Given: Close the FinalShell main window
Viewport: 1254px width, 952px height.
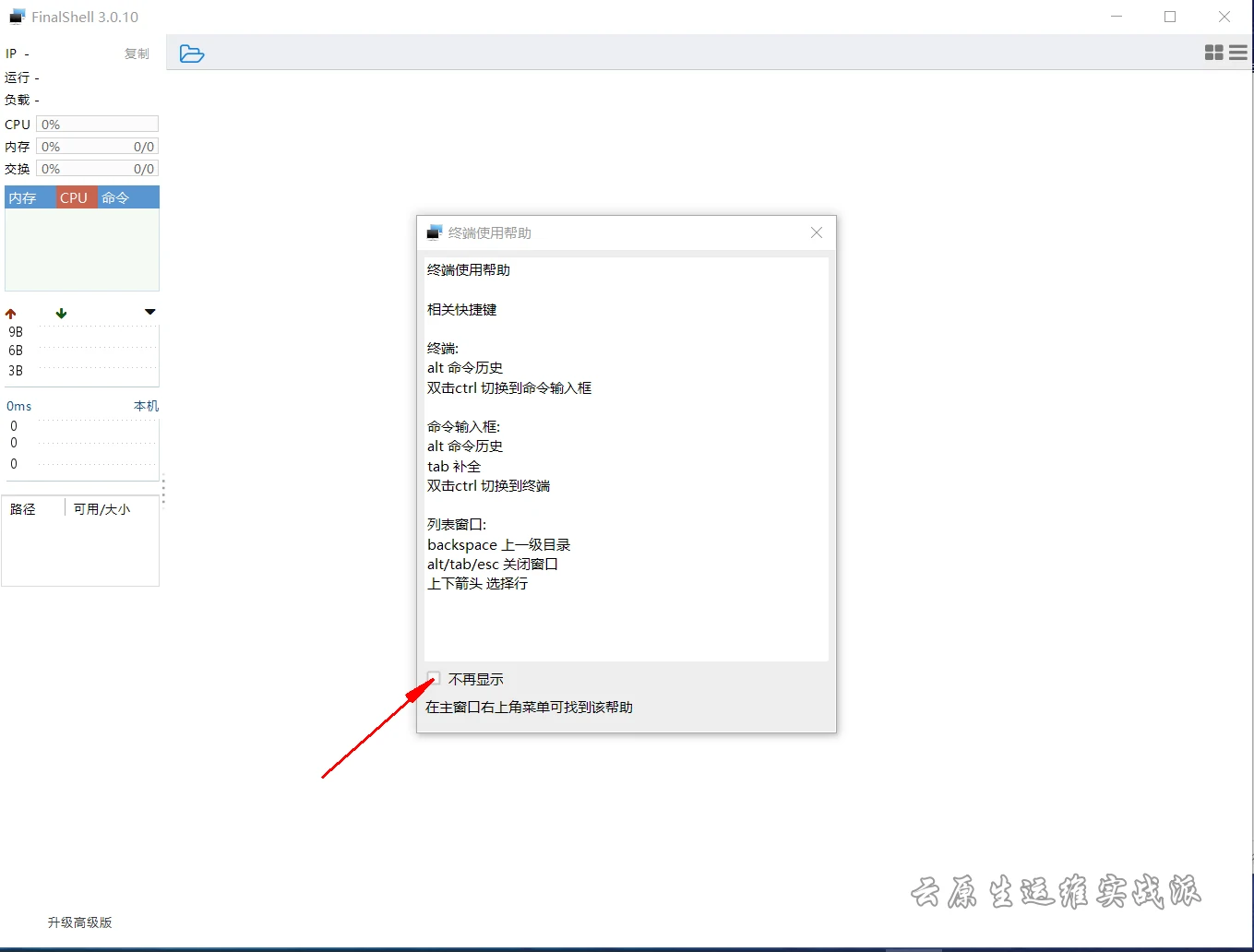Looking at the screenshot, I should tap(1224, 17).
